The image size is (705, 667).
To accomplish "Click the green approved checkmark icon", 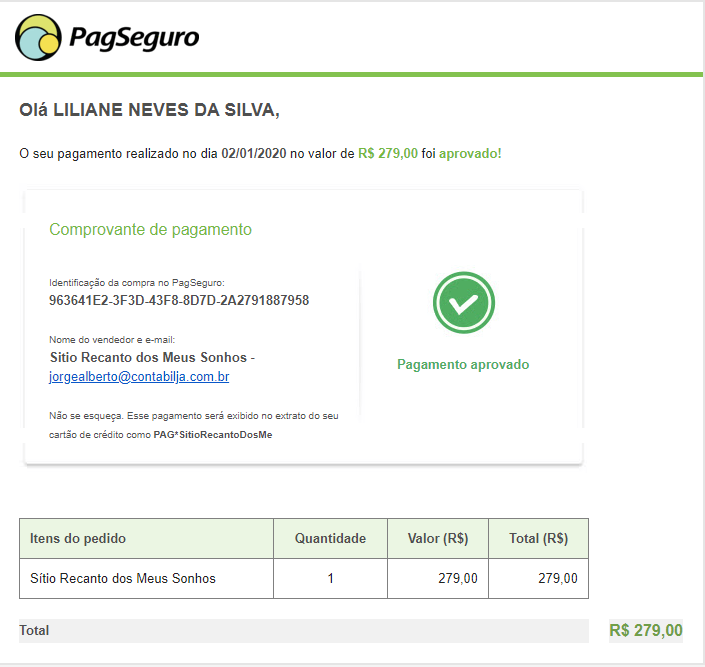I will coord(464,302).
